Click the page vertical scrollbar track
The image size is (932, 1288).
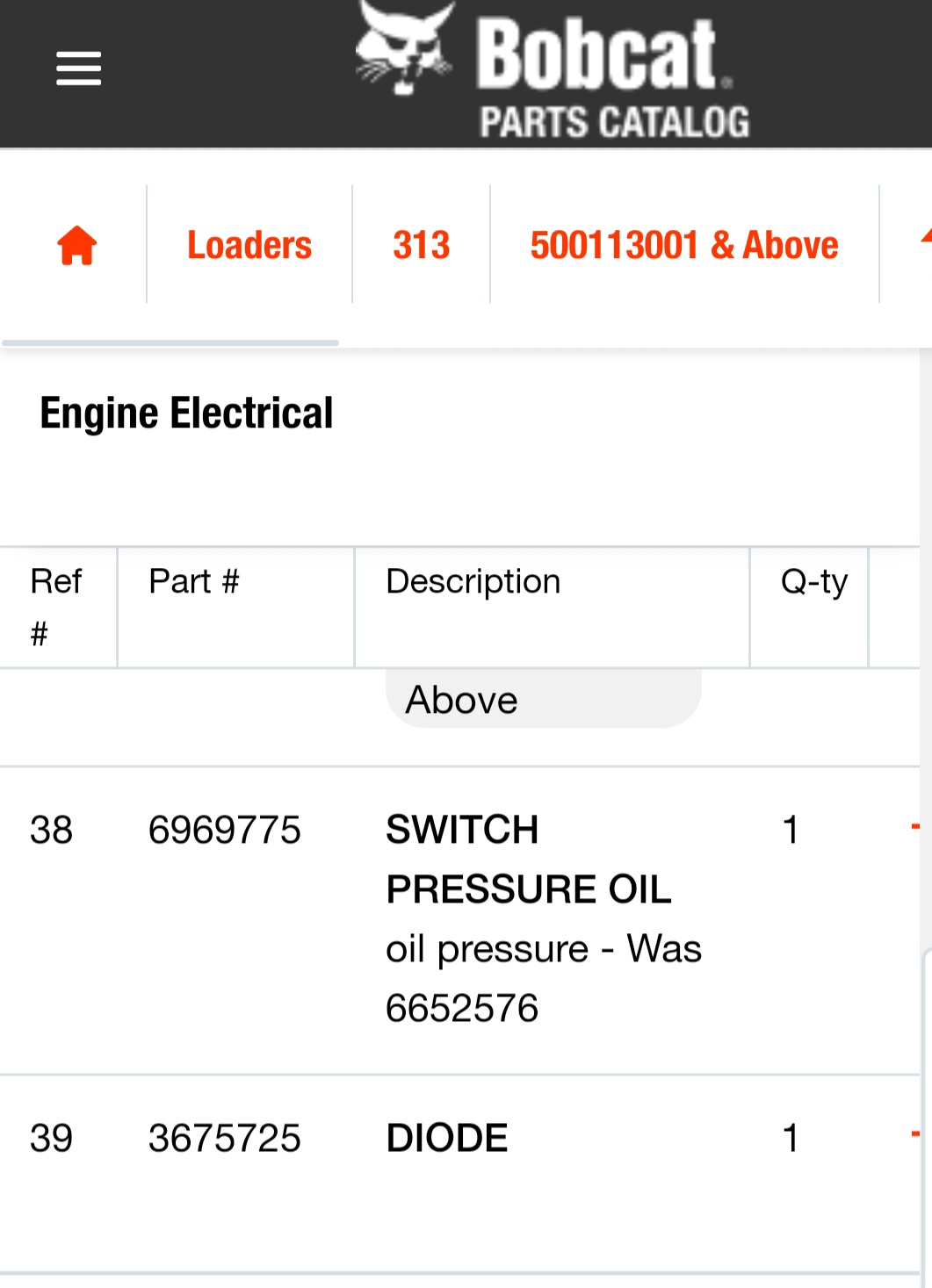[x=926, y=817]
